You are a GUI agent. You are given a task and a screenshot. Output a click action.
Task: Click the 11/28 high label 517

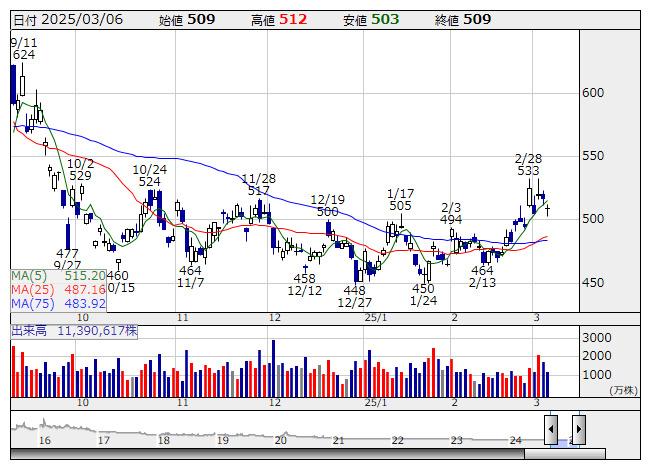[259, 191]
